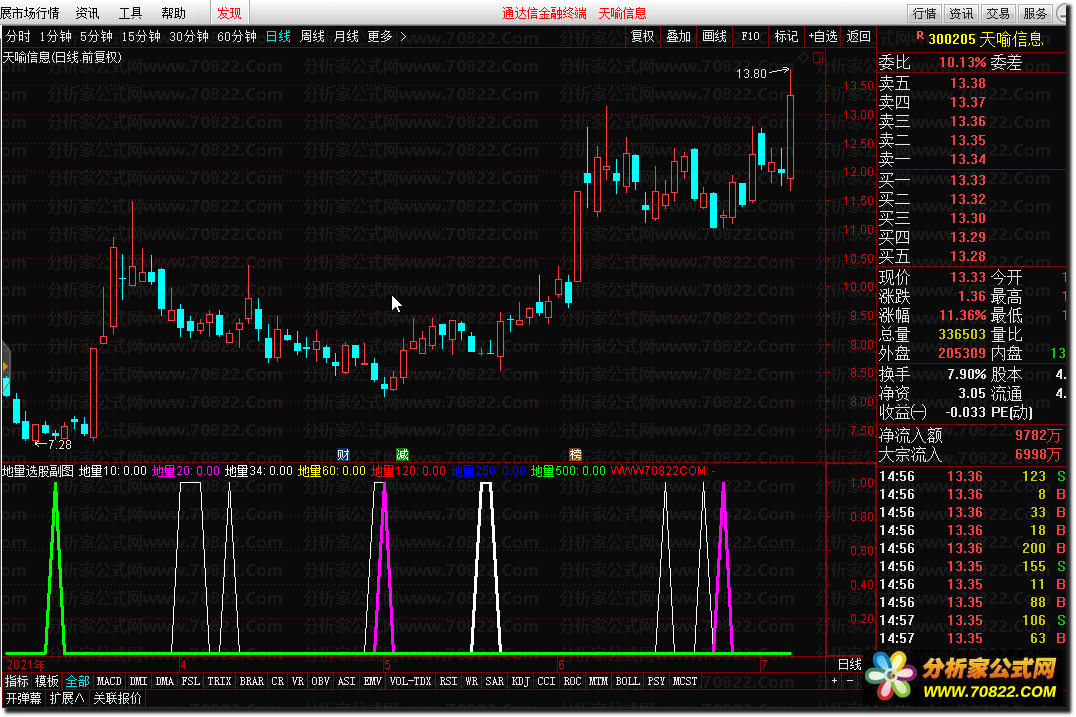The image size is (1076, 717).
Task: Click the 资讯 button at top right
Action: coord(961,13)
